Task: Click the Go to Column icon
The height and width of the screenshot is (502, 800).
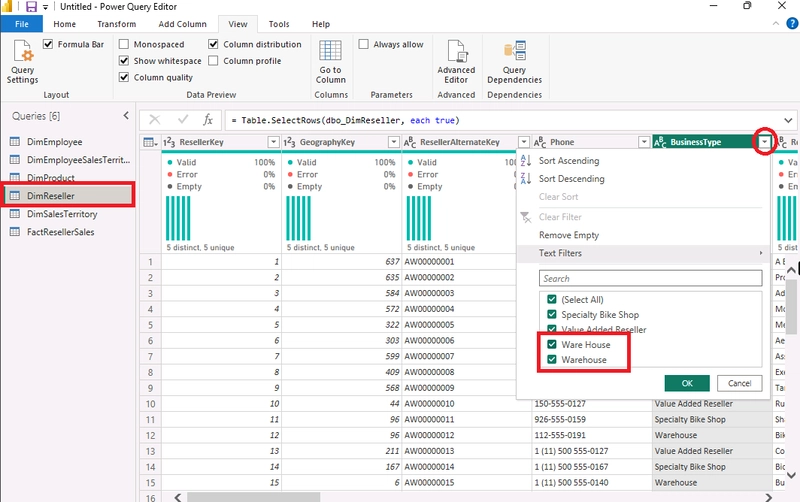Action: 330,51
